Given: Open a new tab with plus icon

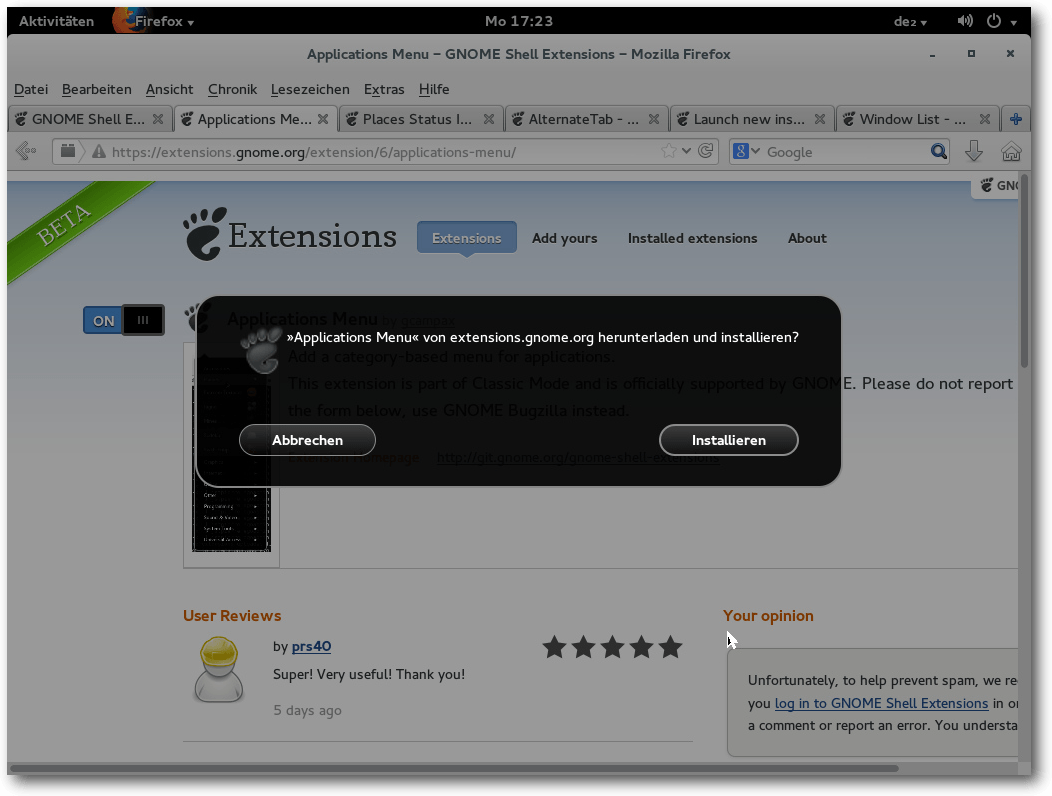Looking at the screenshot, I should coord(1016,119).
